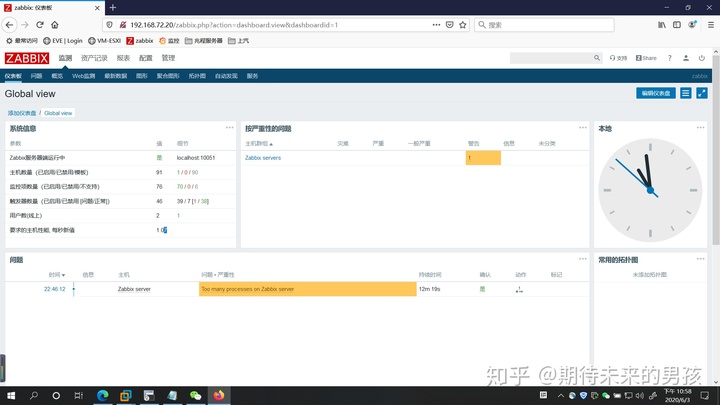Image resolution: width=720 pixels, height=405 pixels.
Task: Open the 上汽 bookmarks folder
Action: [x=238, y=40]
